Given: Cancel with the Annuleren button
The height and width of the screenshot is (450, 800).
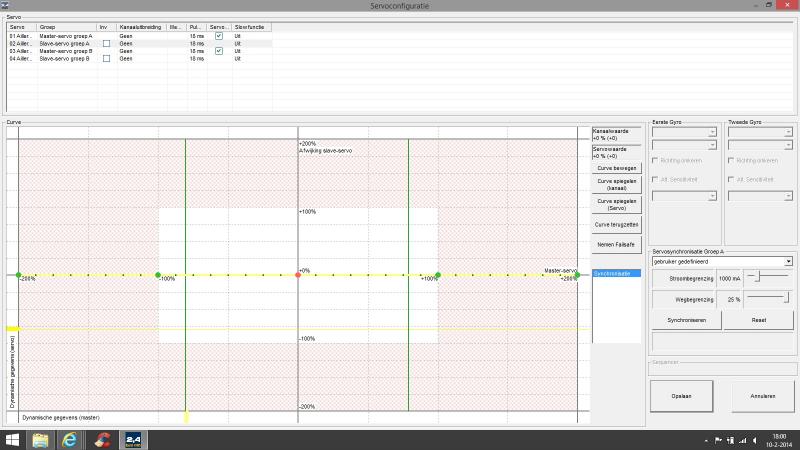Looking at the screenshot, I should 763,396.
